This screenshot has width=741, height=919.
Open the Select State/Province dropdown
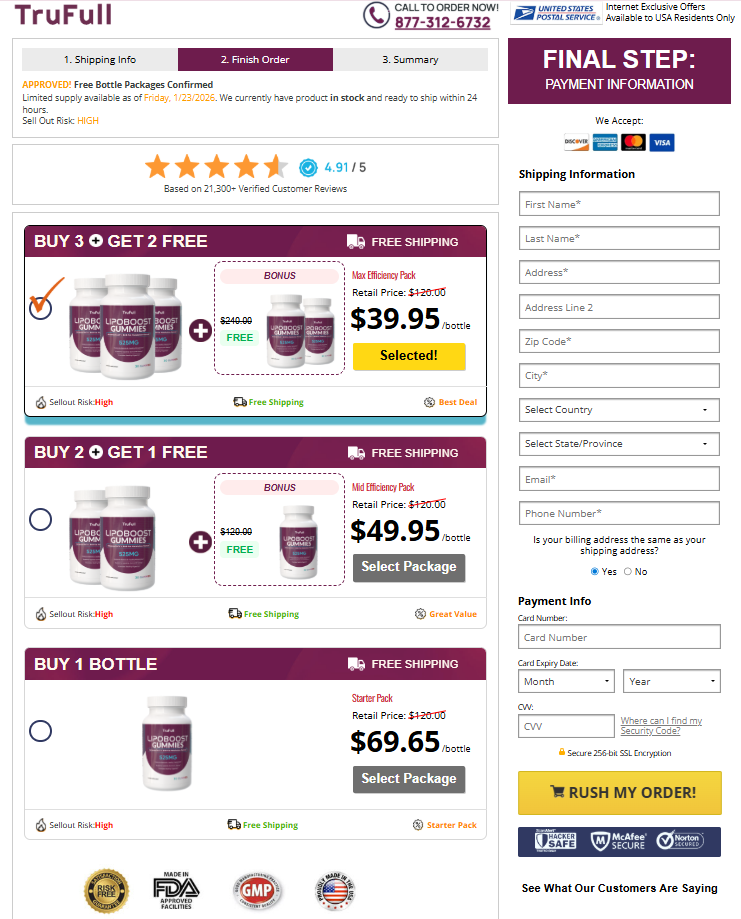click(618, 443)
